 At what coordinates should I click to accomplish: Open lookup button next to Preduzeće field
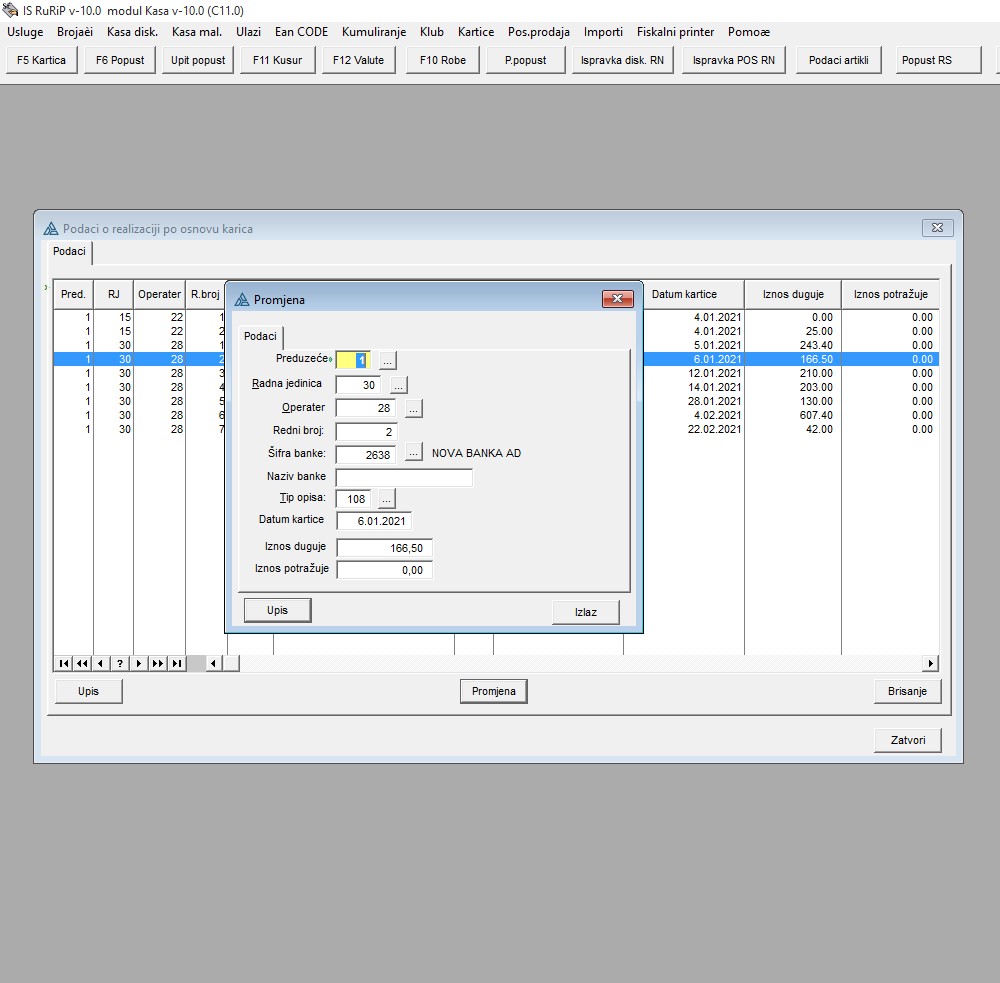click(x=388, y=360)
